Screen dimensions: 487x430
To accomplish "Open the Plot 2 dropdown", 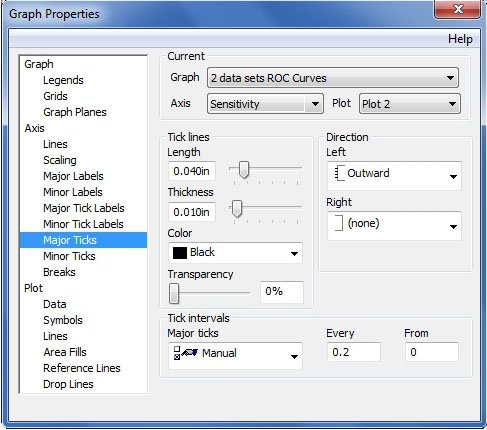I will (x=410, y=104).
